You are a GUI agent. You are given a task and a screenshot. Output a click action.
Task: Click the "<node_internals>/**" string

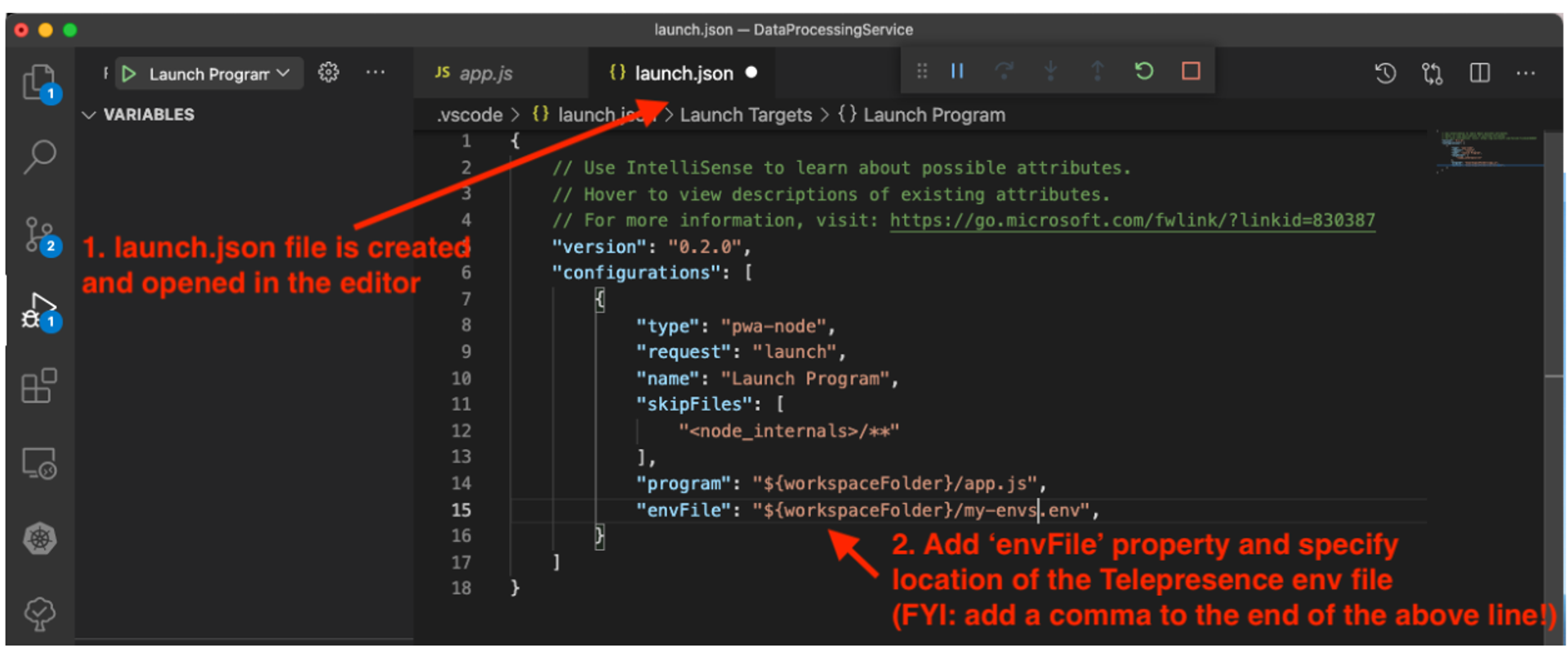[789, 431]
